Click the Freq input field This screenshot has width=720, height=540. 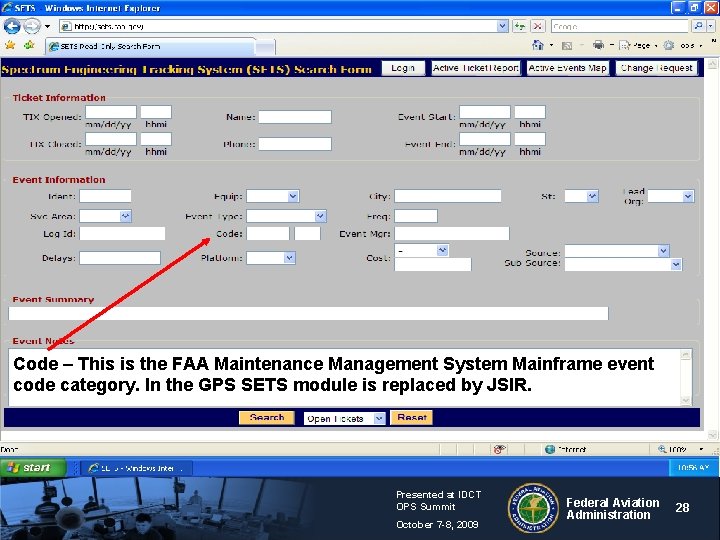(416, 216)
